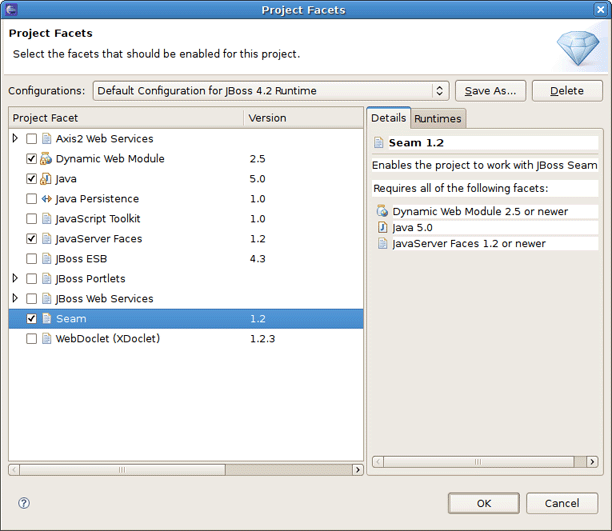The width and height of the screenshot is (612, 531).
Task: Click the Java facet icon in list
Action: [46, 179]
